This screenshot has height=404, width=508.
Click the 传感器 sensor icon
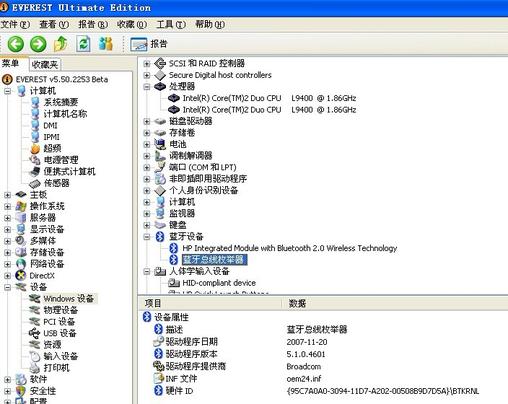(x=35, y=183)
